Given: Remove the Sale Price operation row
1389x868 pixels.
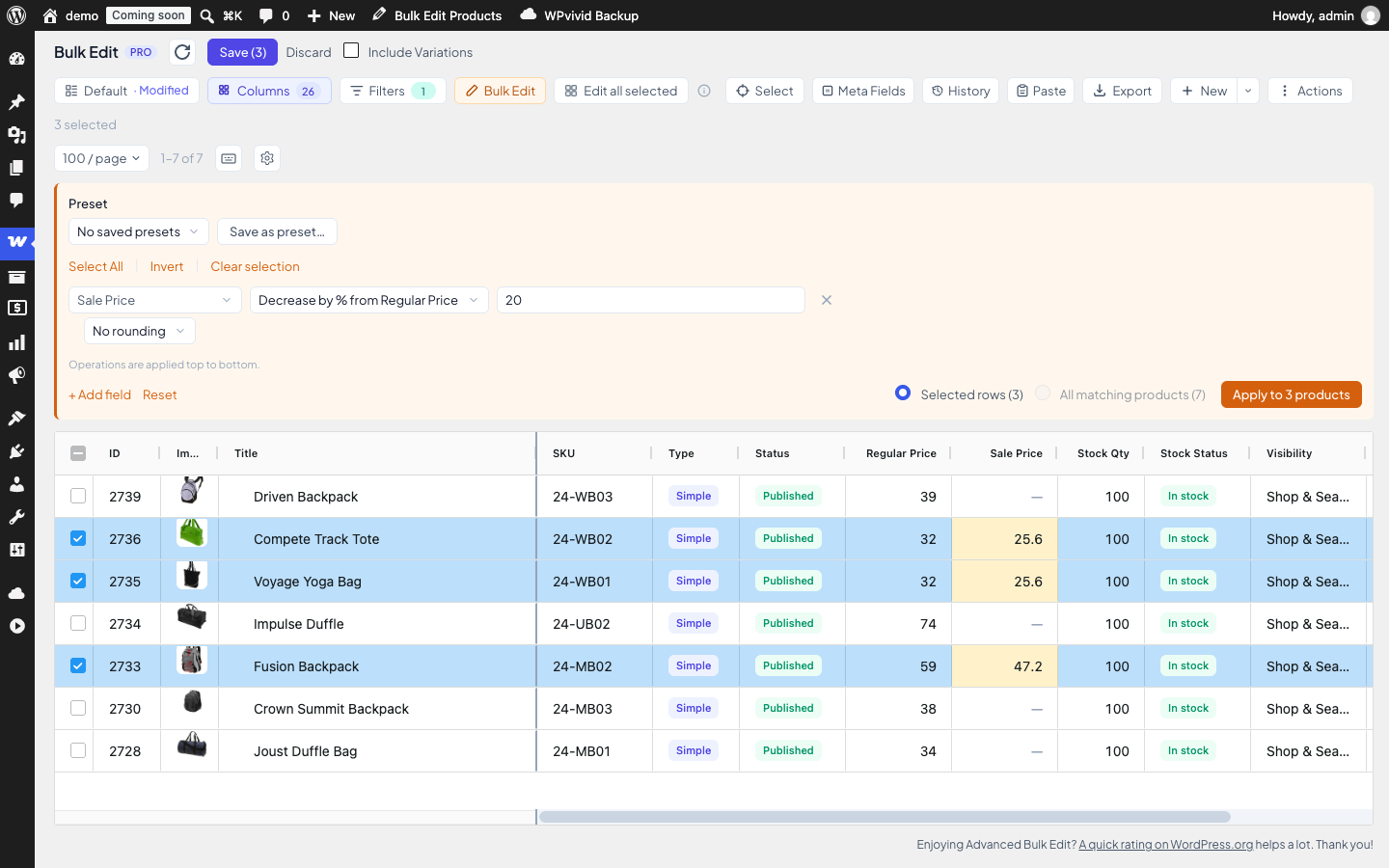Looking at the screenshot, I should click(x=827, y=300).
